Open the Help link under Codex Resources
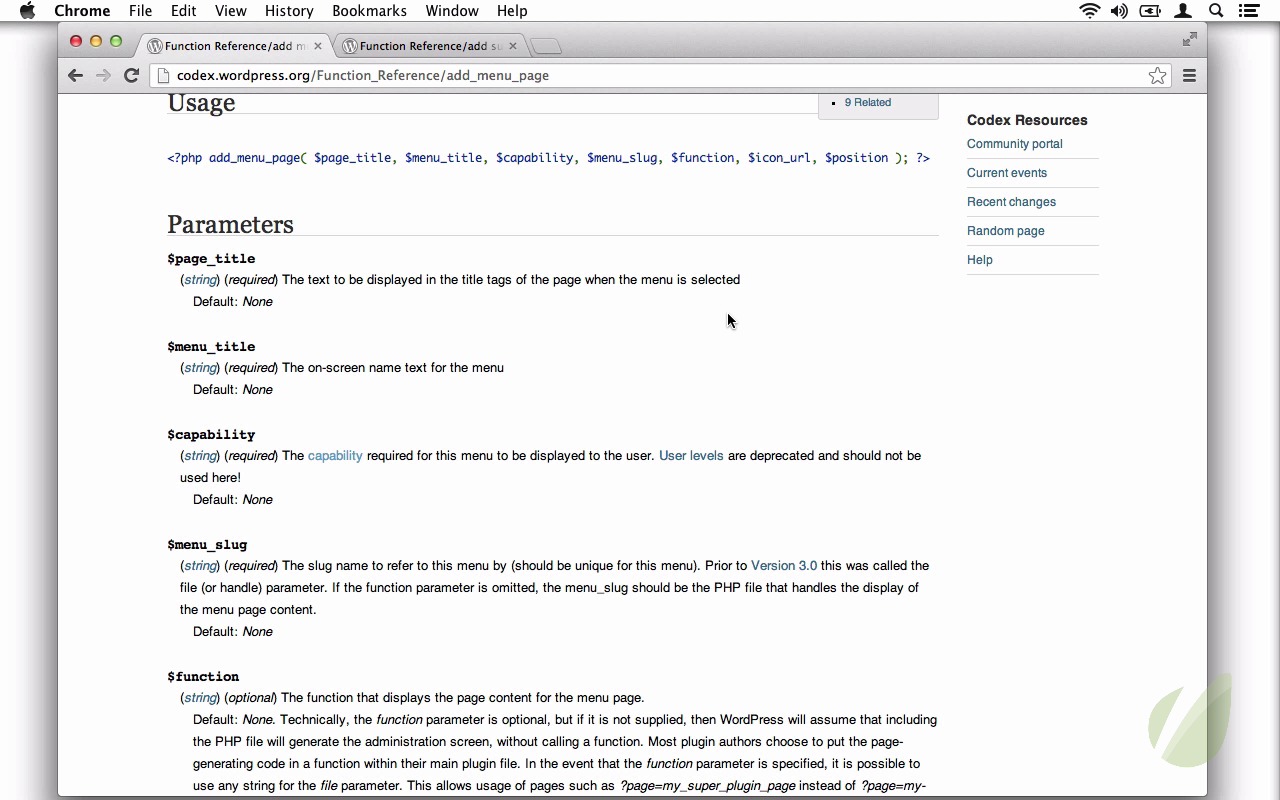The image size is (1280, 800). (x=980, y=260)
